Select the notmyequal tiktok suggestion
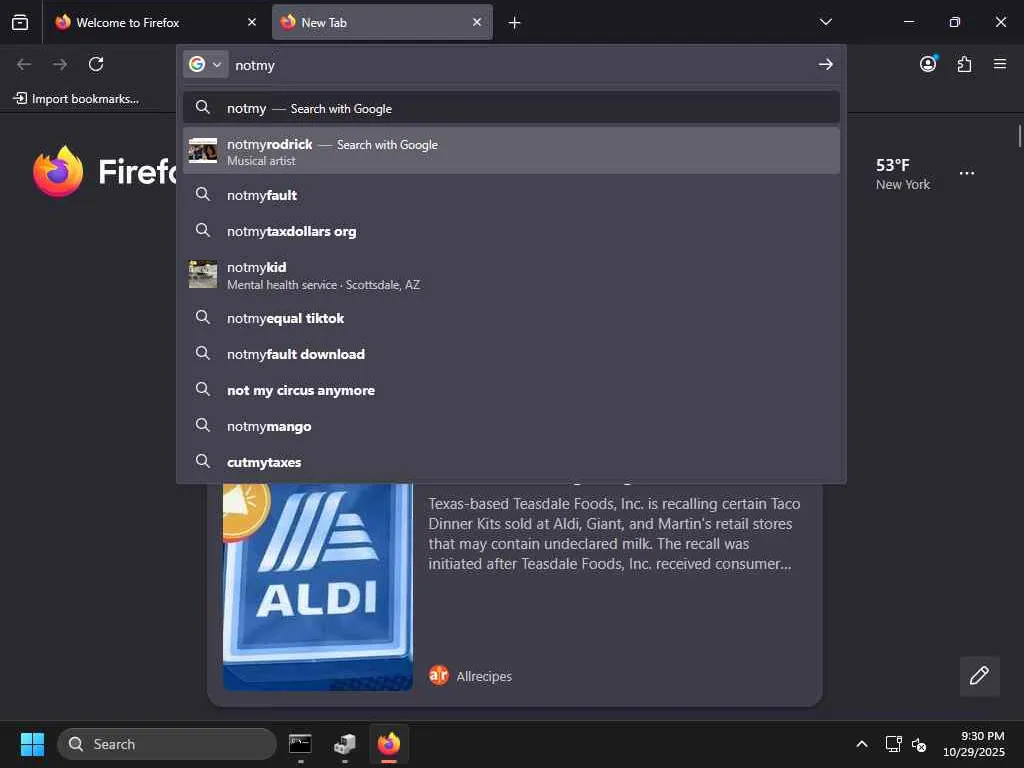Image resolution: width=1024 pixels, height=768 pixels. tap(511, 318)
